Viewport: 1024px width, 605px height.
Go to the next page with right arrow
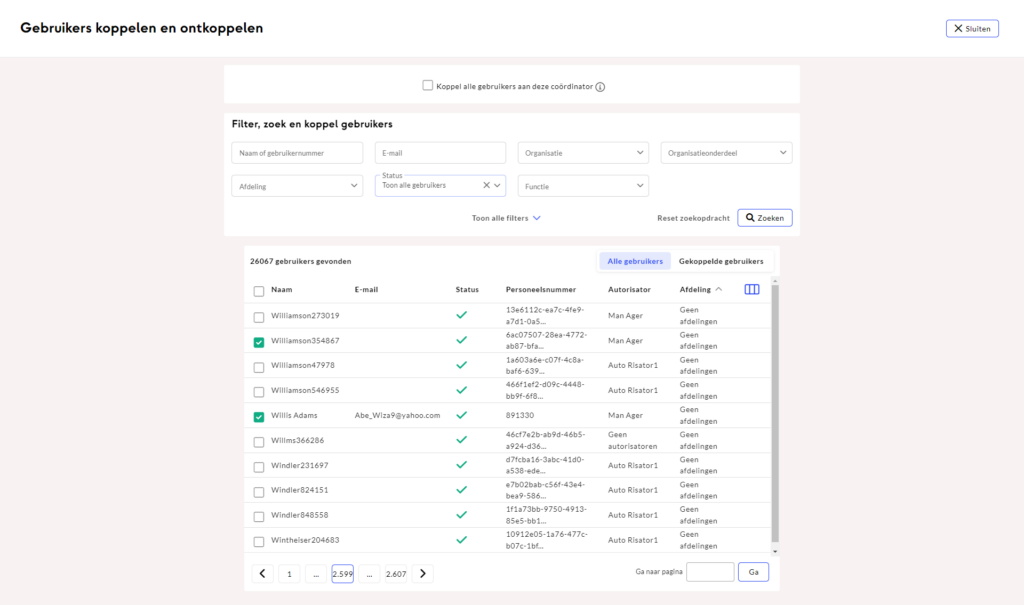[x=423, y=573]
